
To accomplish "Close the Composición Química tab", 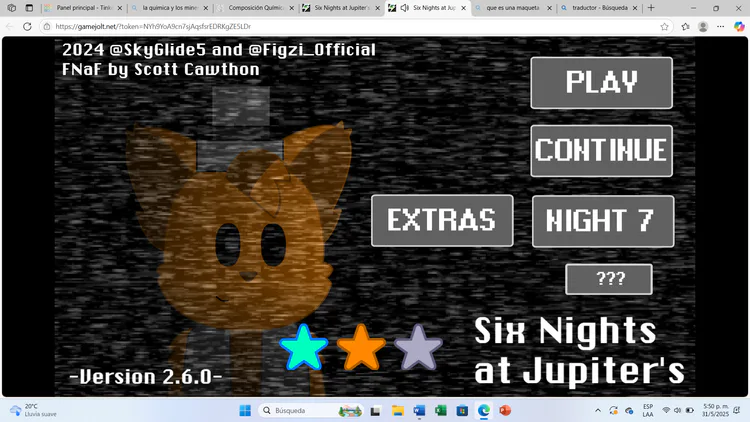I will [x=291, y=8].
